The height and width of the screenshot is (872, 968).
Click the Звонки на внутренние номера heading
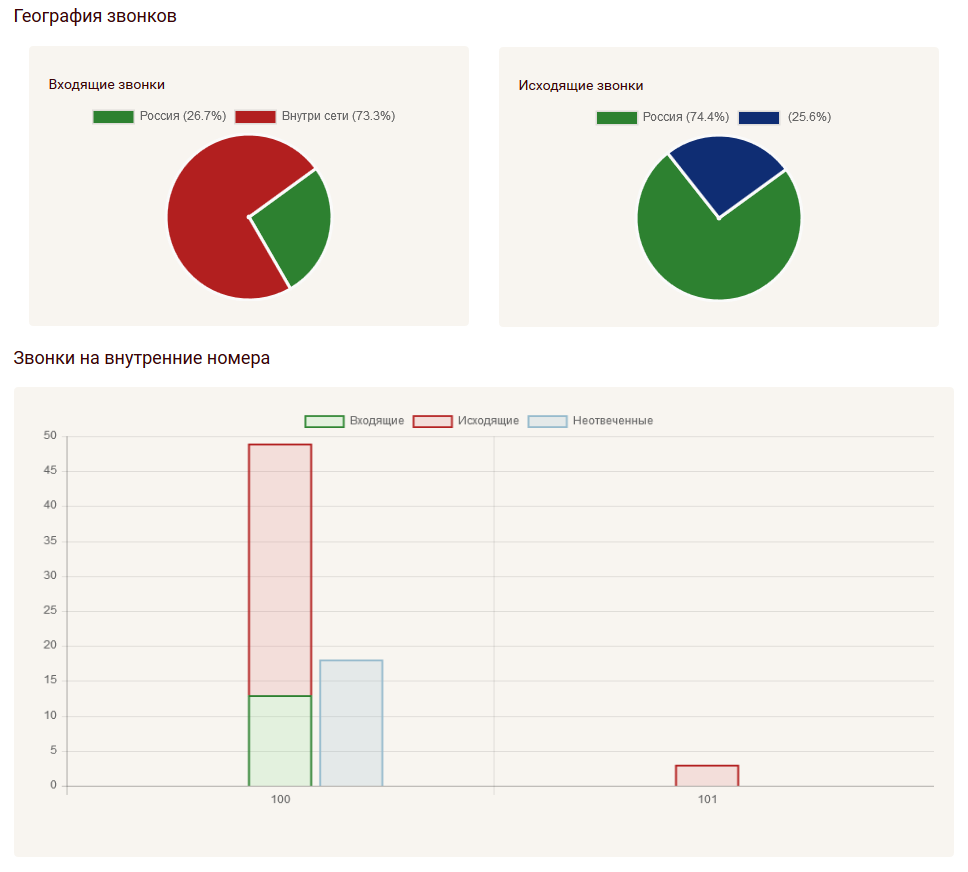(141, 358)
